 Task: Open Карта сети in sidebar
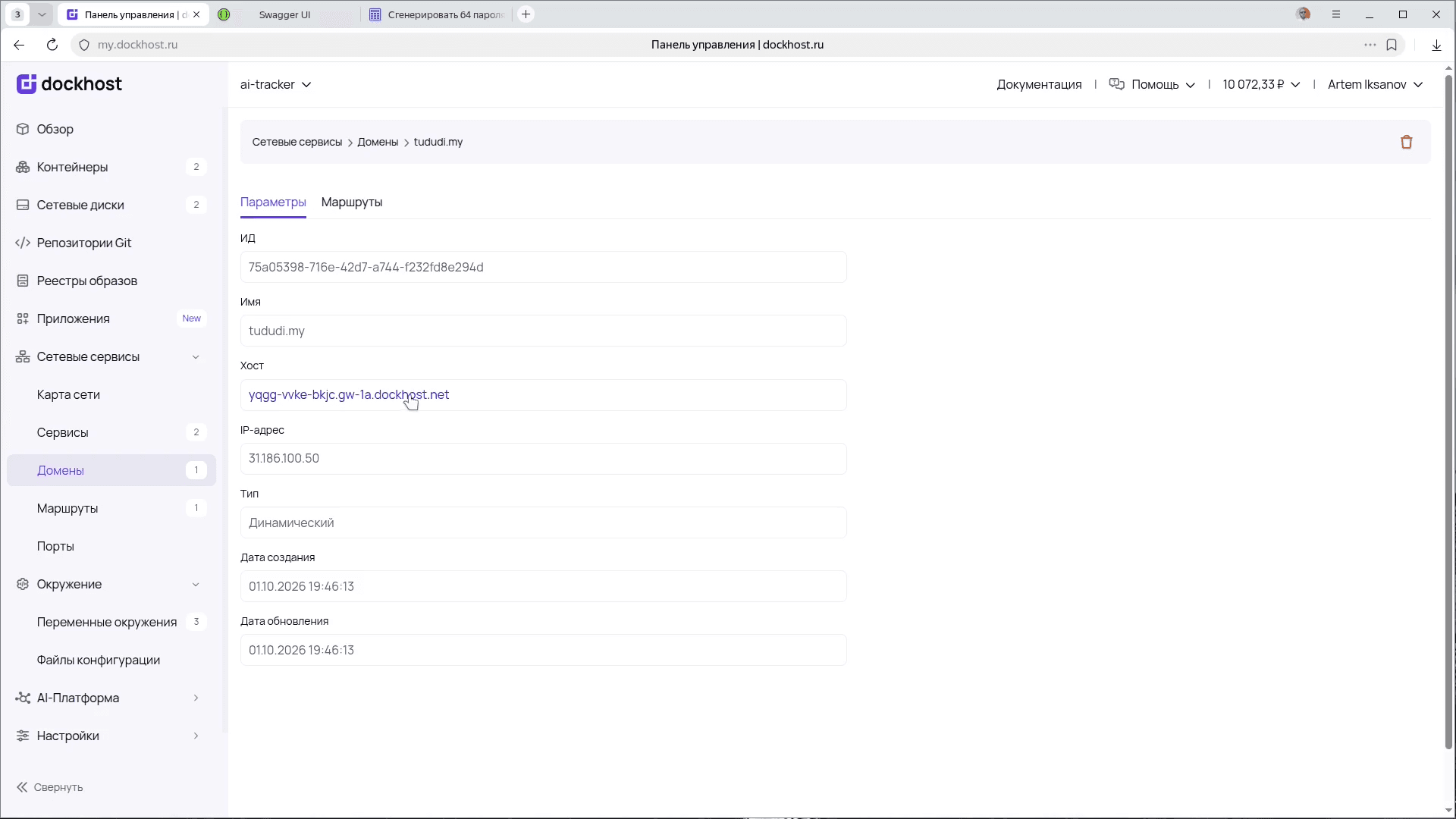click(x=111, y=394)
